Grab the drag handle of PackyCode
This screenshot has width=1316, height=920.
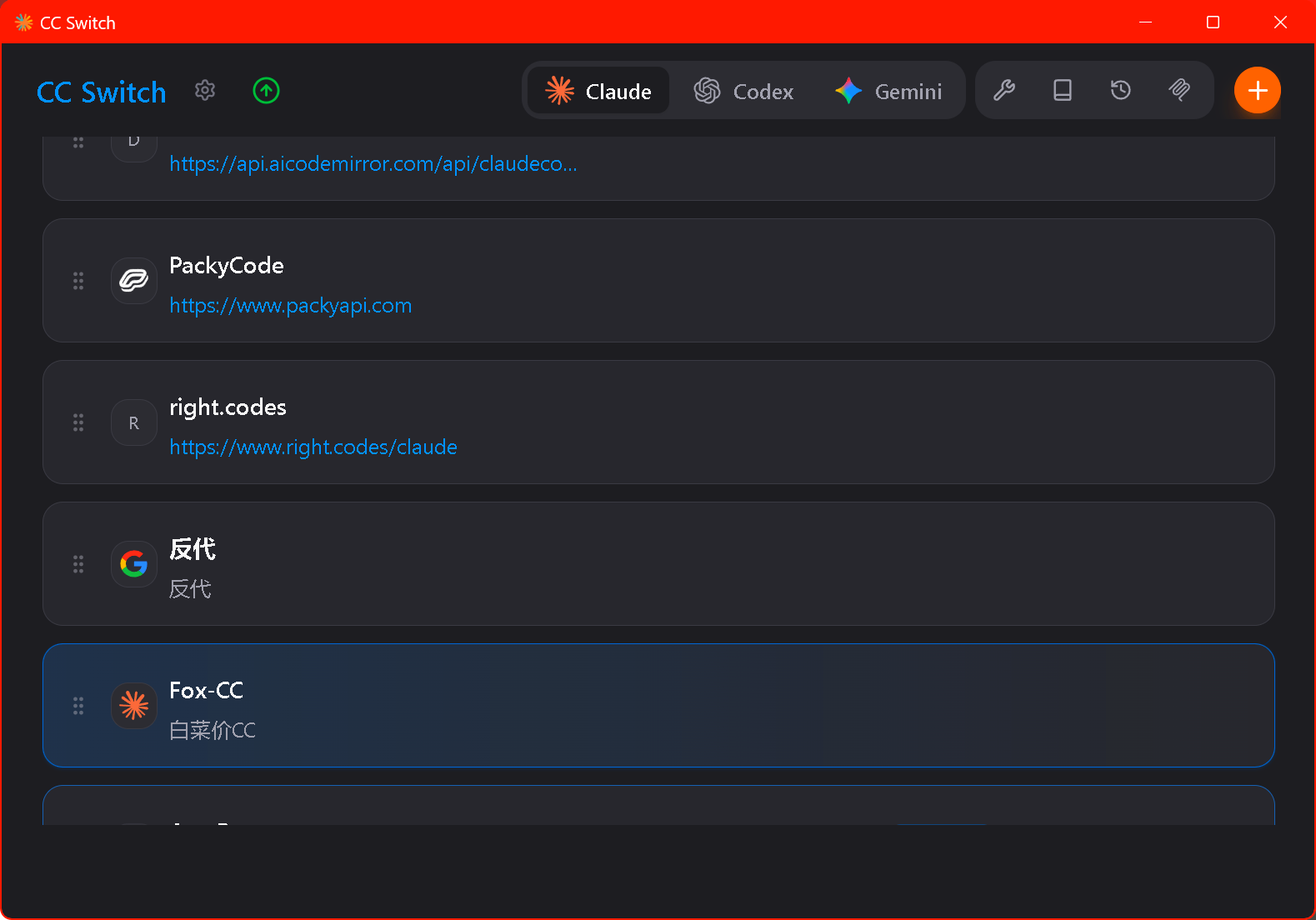(x=78, y=281)
